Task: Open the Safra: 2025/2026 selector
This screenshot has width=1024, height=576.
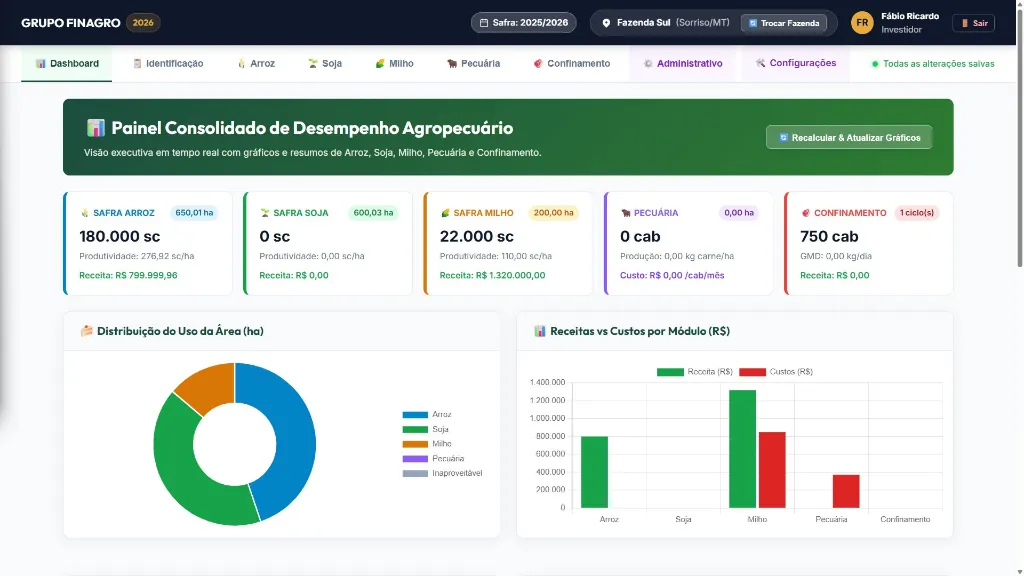Action: tap(524, 23)
